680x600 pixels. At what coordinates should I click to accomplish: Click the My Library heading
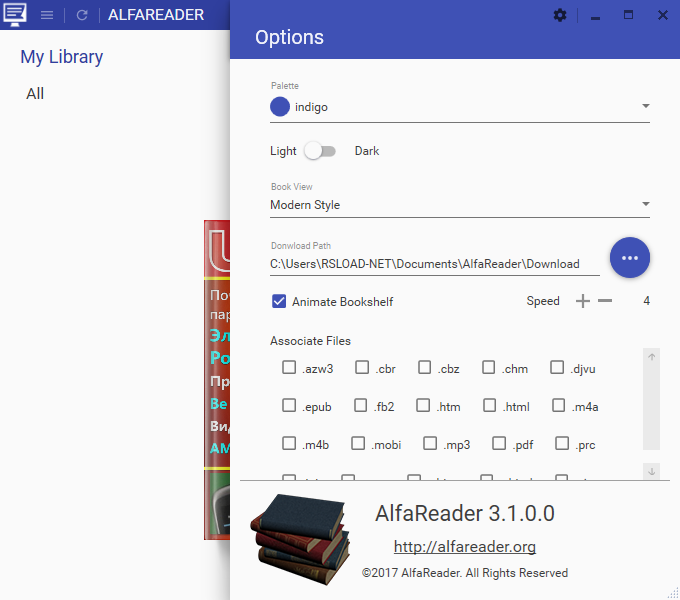[x=62, y=57]
